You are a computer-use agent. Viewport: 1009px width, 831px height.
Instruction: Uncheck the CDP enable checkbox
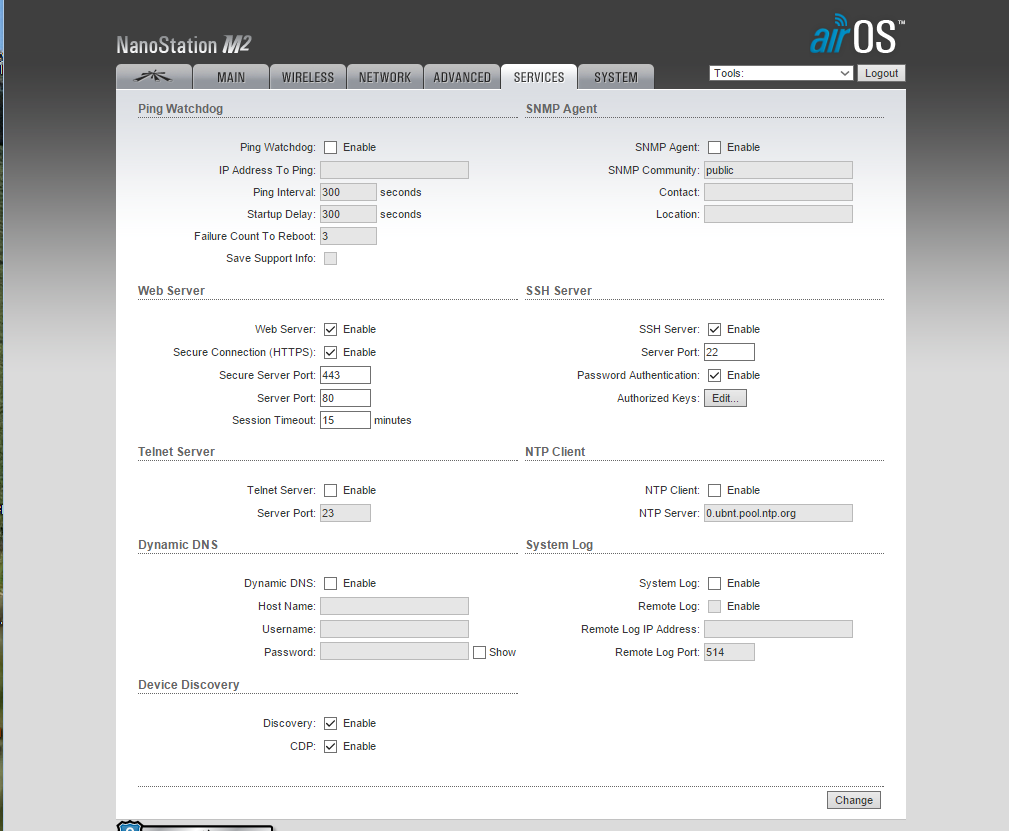[331, 746]
